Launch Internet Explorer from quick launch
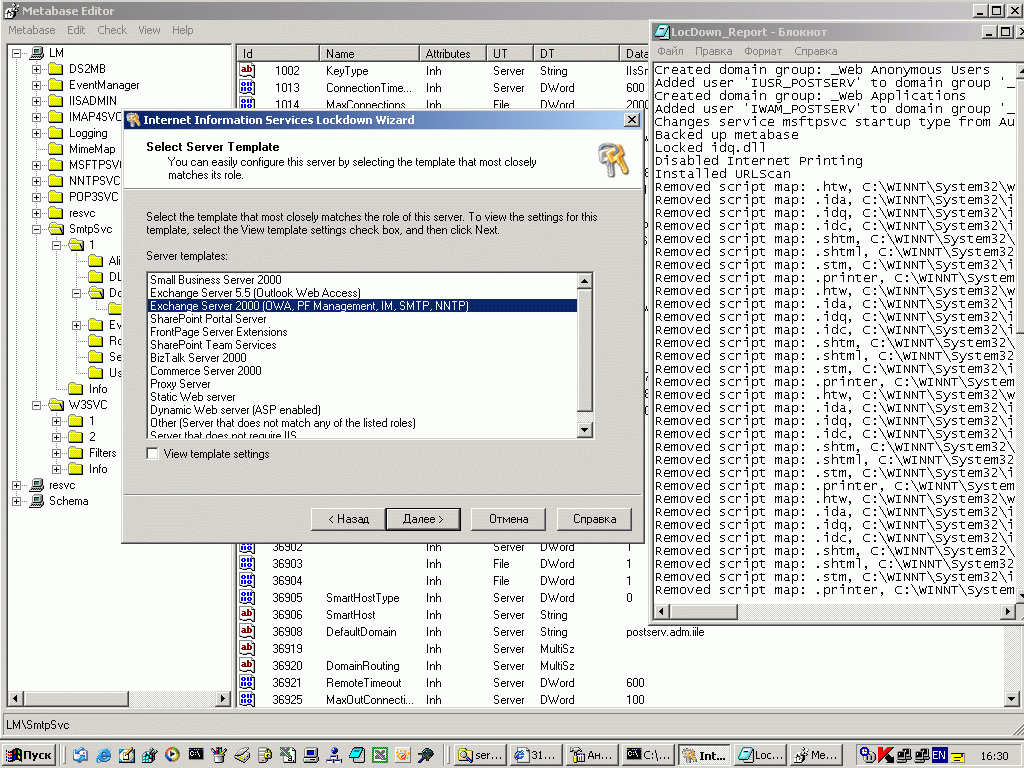Image resolution: width=1024 pixels, height=768 pixels. (103, 755)
